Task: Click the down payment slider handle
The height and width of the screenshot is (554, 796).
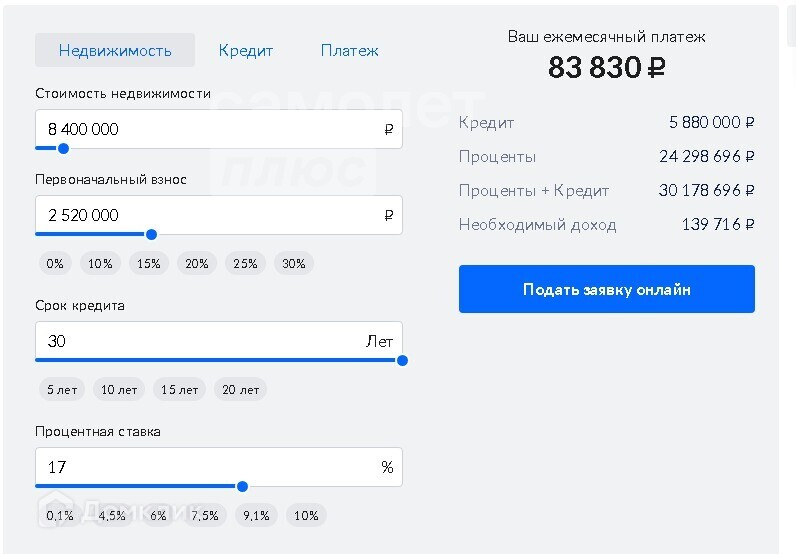Action: tap(151, 235)
